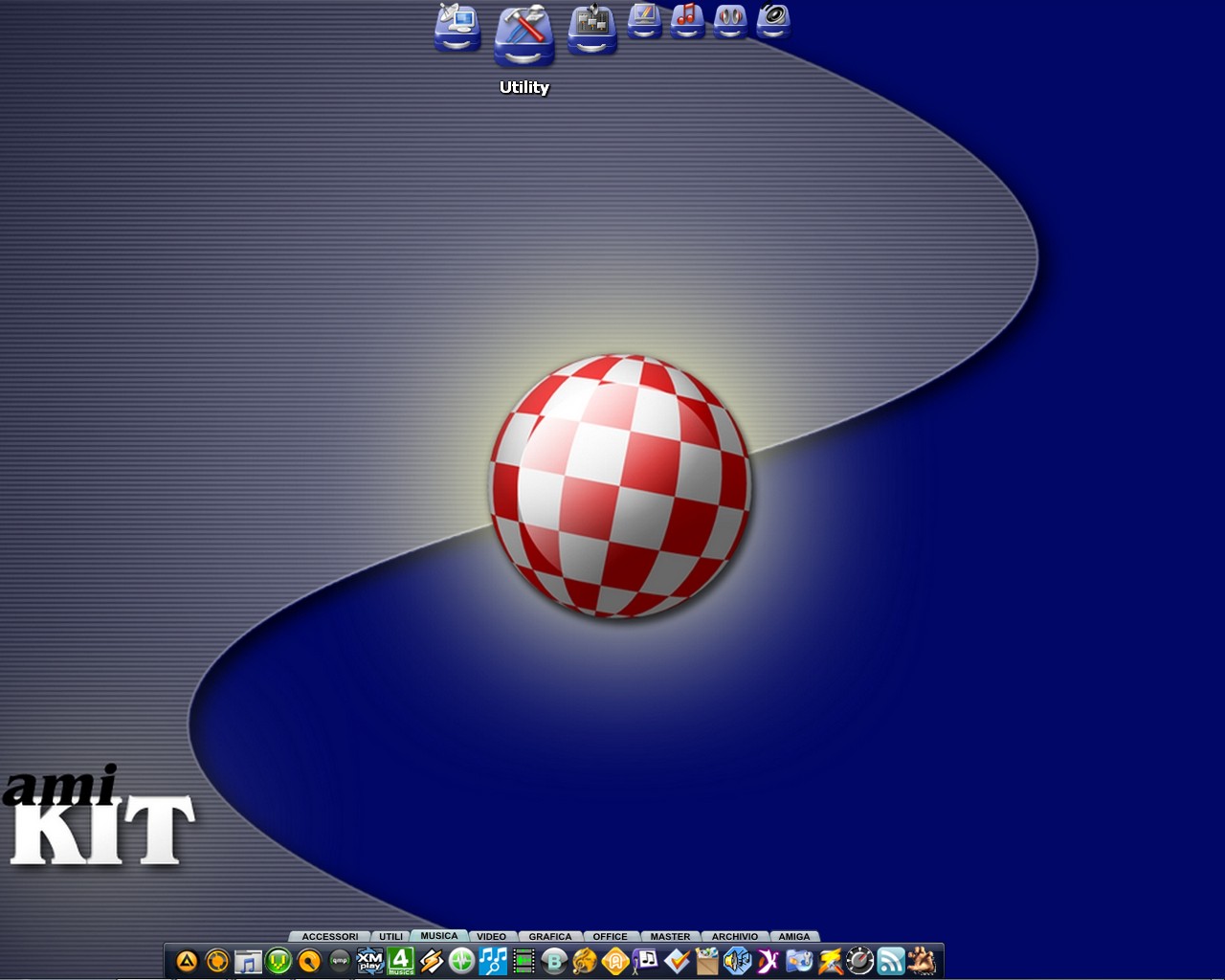Open the network drawer with satellite dish

point(457,29)
